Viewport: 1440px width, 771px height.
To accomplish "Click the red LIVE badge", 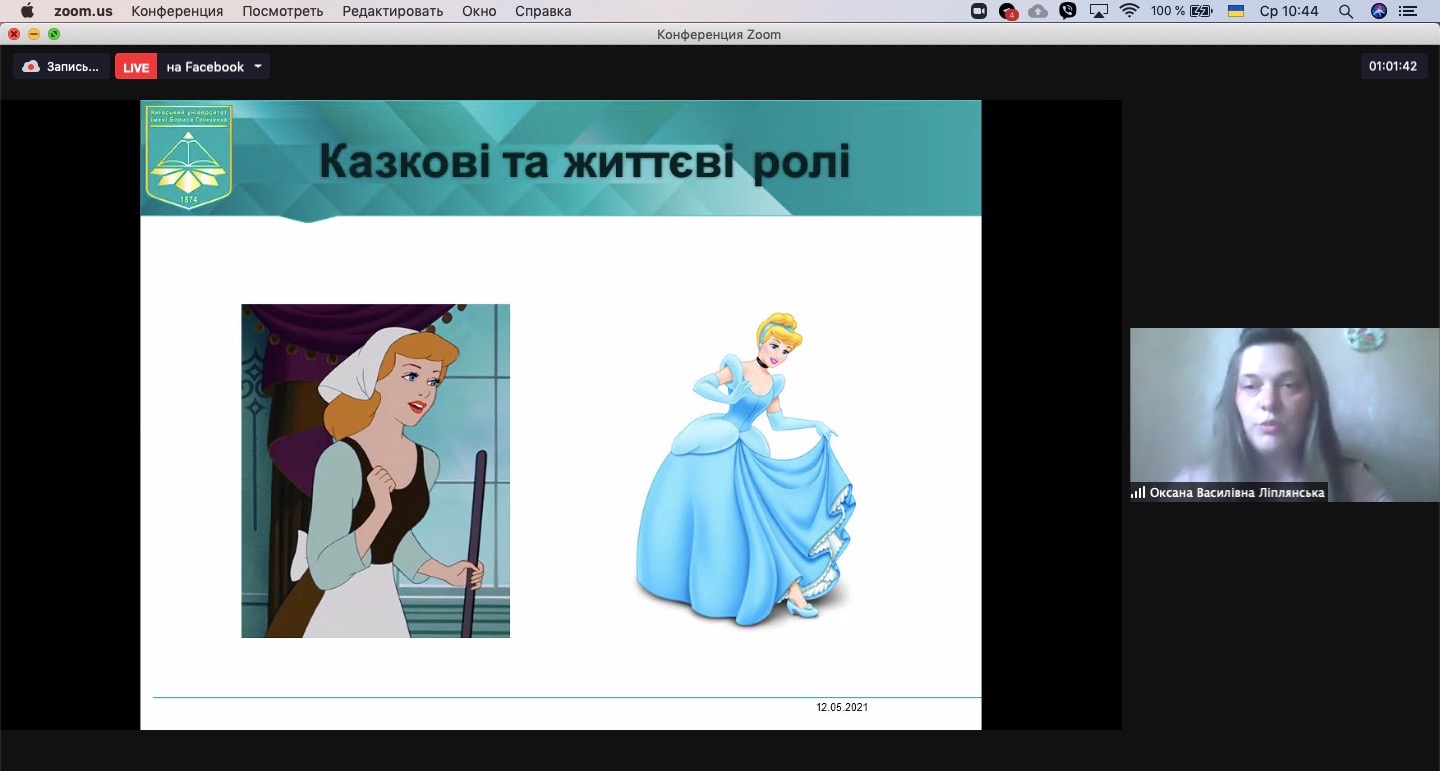I will point(136,67).
